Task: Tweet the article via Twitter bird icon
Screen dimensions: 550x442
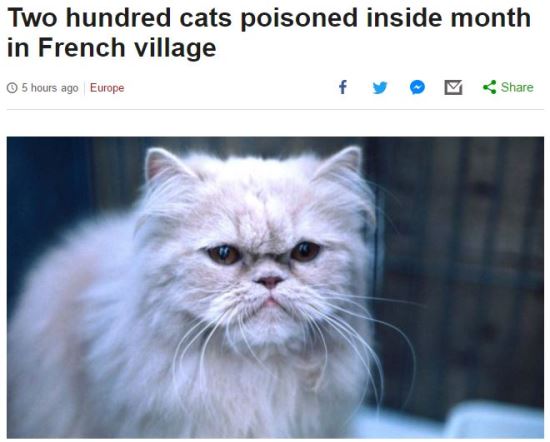Action: click(380, 87)
